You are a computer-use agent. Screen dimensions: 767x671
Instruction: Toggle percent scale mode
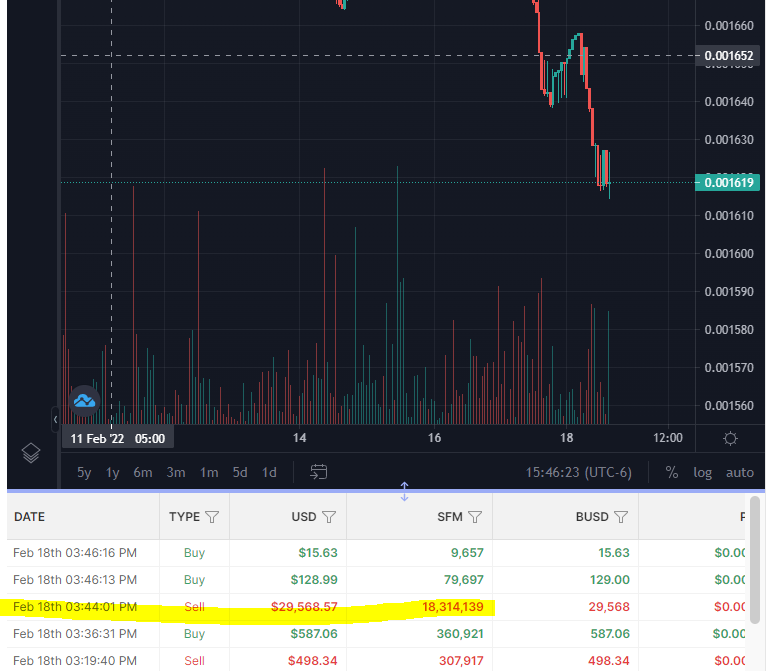[x=672, y=472]
